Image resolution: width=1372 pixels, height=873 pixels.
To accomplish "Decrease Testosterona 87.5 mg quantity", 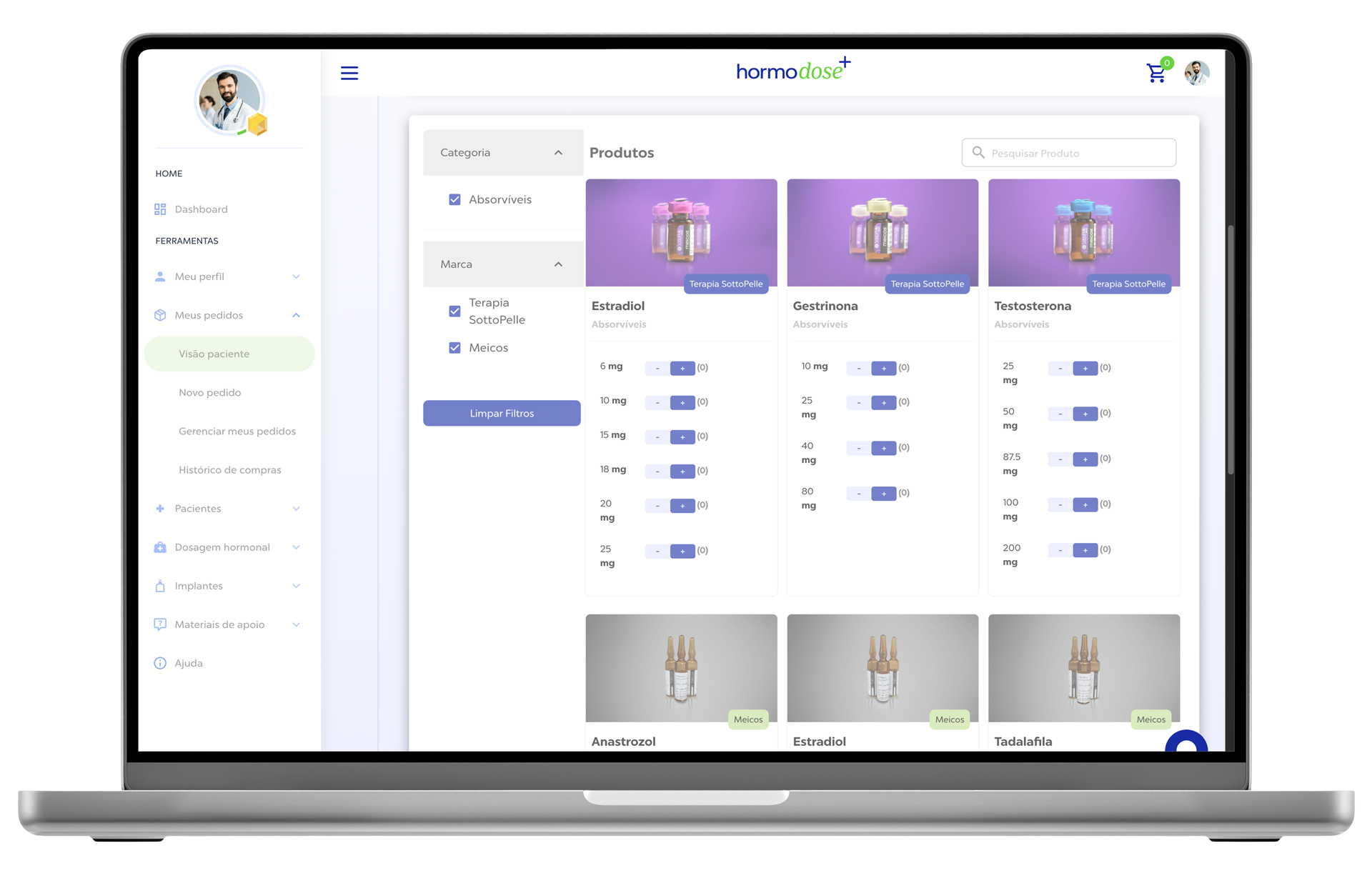I will point(1060,459).
